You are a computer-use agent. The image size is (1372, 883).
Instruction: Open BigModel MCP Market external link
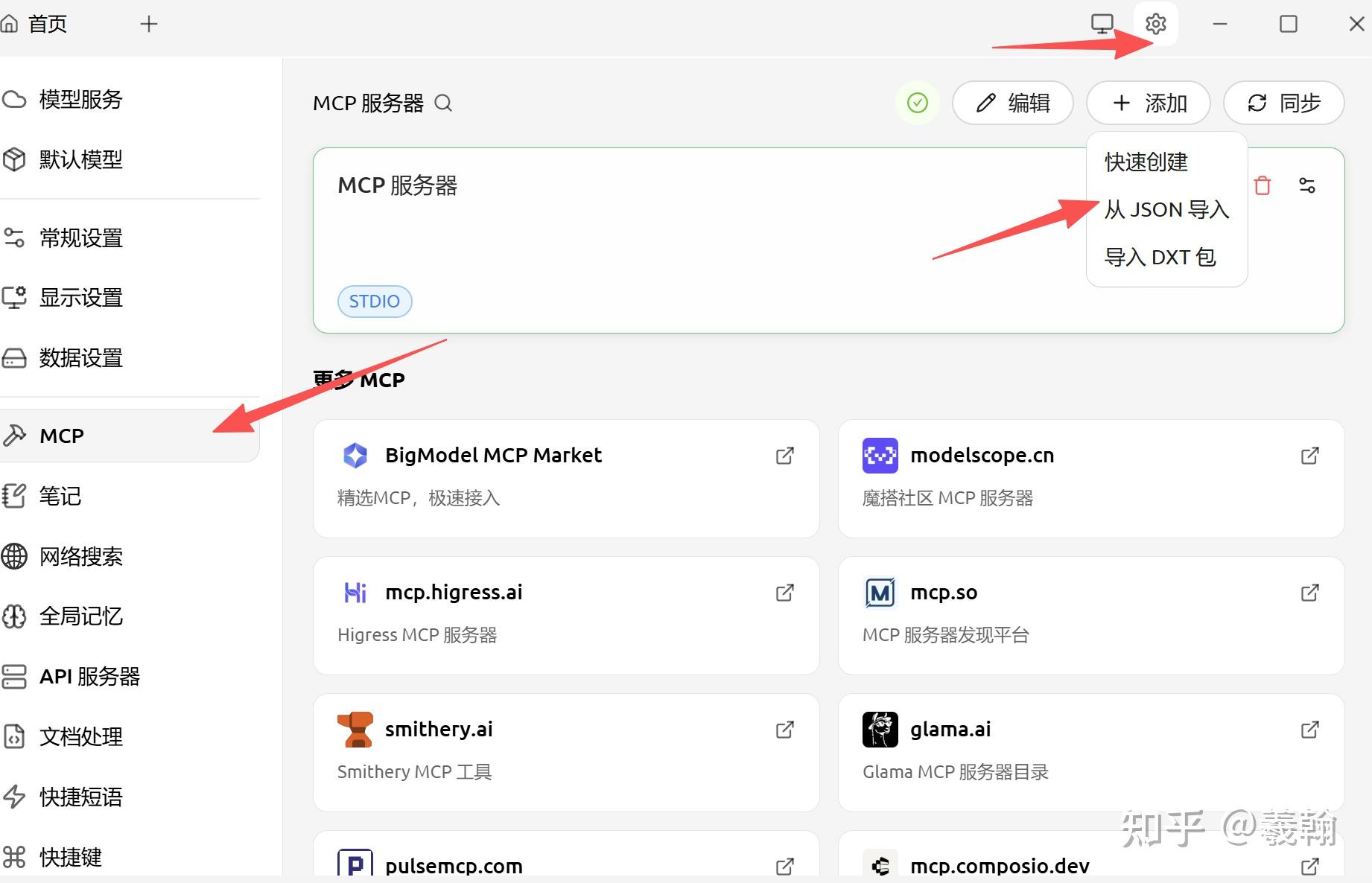pyautogui.click(x=784, y=456)
